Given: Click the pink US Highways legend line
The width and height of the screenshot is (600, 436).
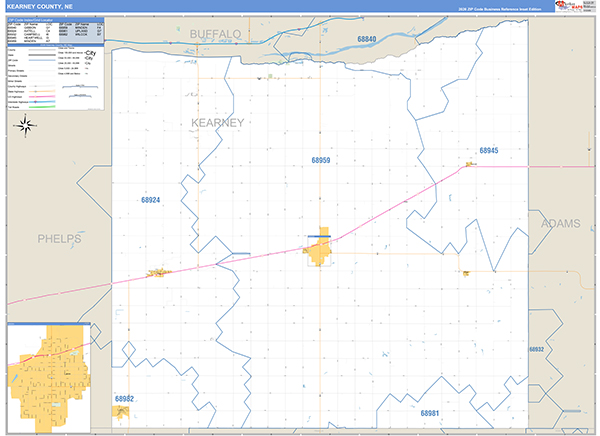Looking at the screenshot, I should (x=42, y=96).
